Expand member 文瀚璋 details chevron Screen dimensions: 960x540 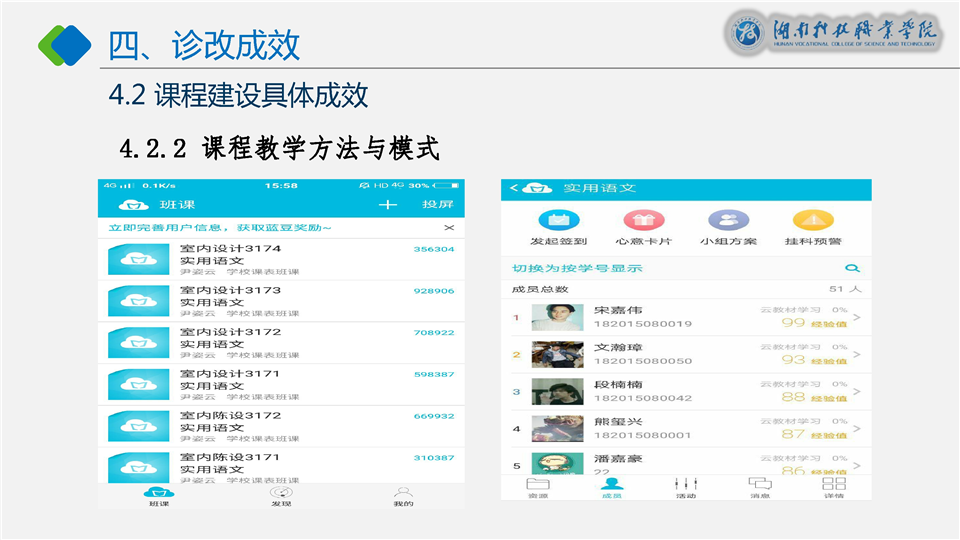coord(856,354)
